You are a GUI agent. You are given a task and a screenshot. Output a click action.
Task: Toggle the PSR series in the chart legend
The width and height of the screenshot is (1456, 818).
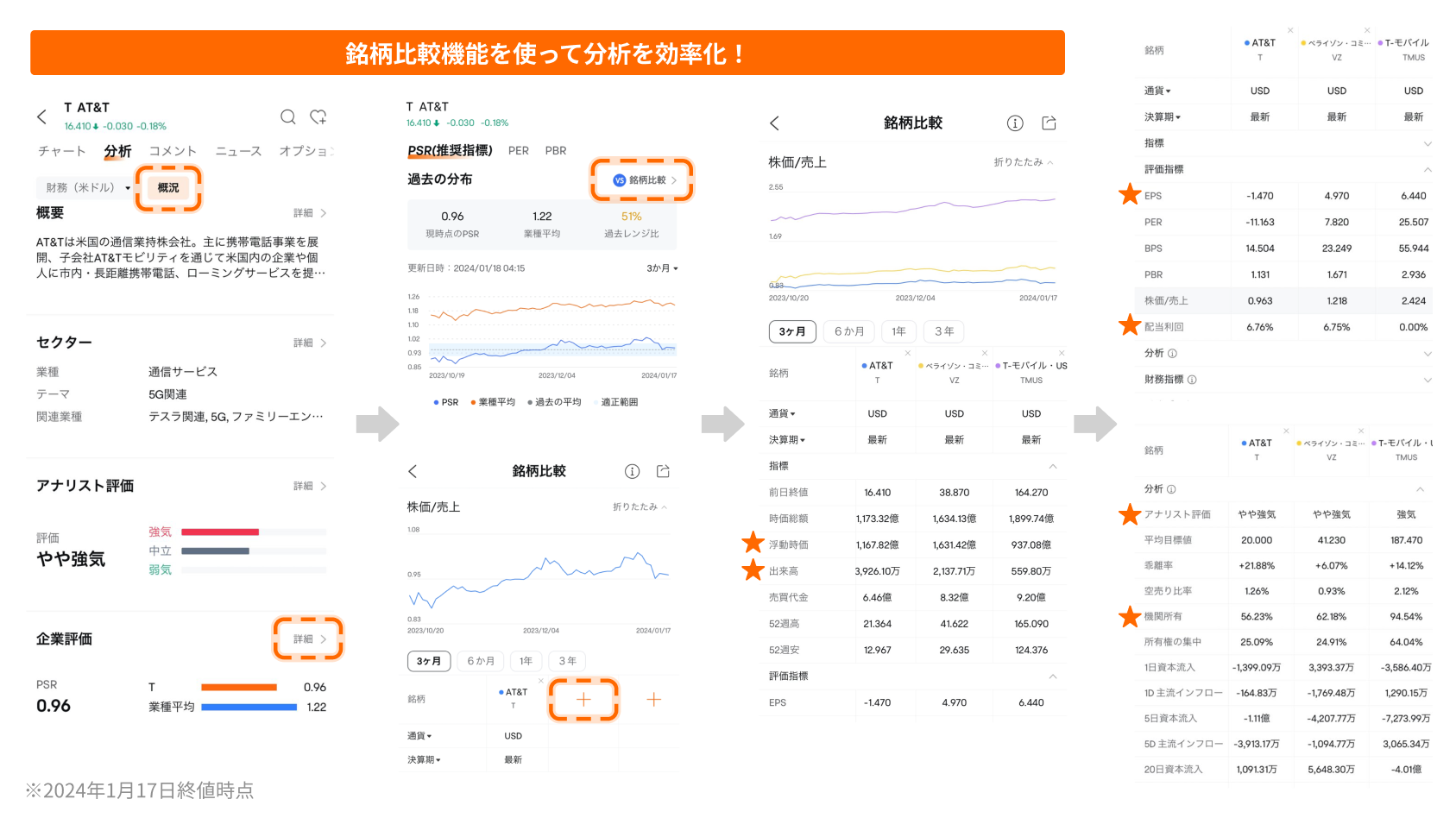click(x=446, y=402)
